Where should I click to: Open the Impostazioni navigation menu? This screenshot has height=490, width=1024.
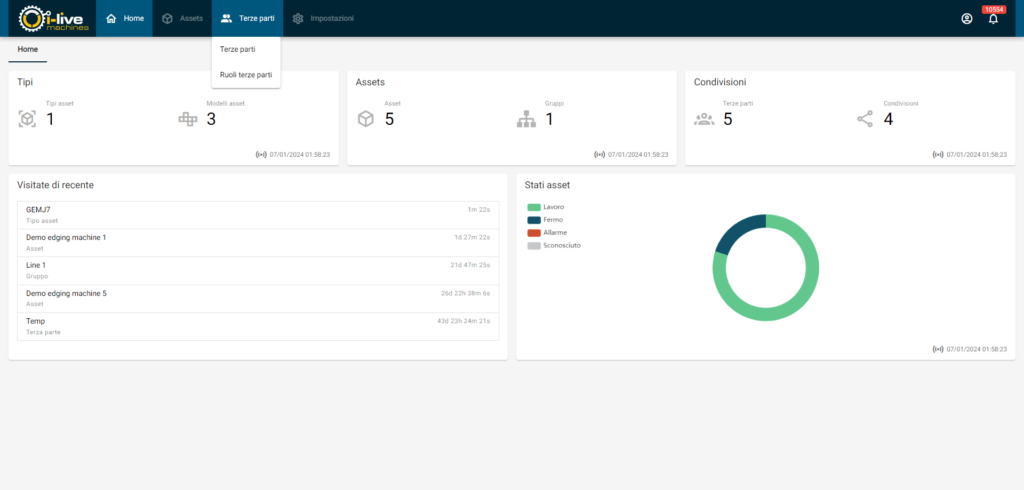click(x=323, y=19)
